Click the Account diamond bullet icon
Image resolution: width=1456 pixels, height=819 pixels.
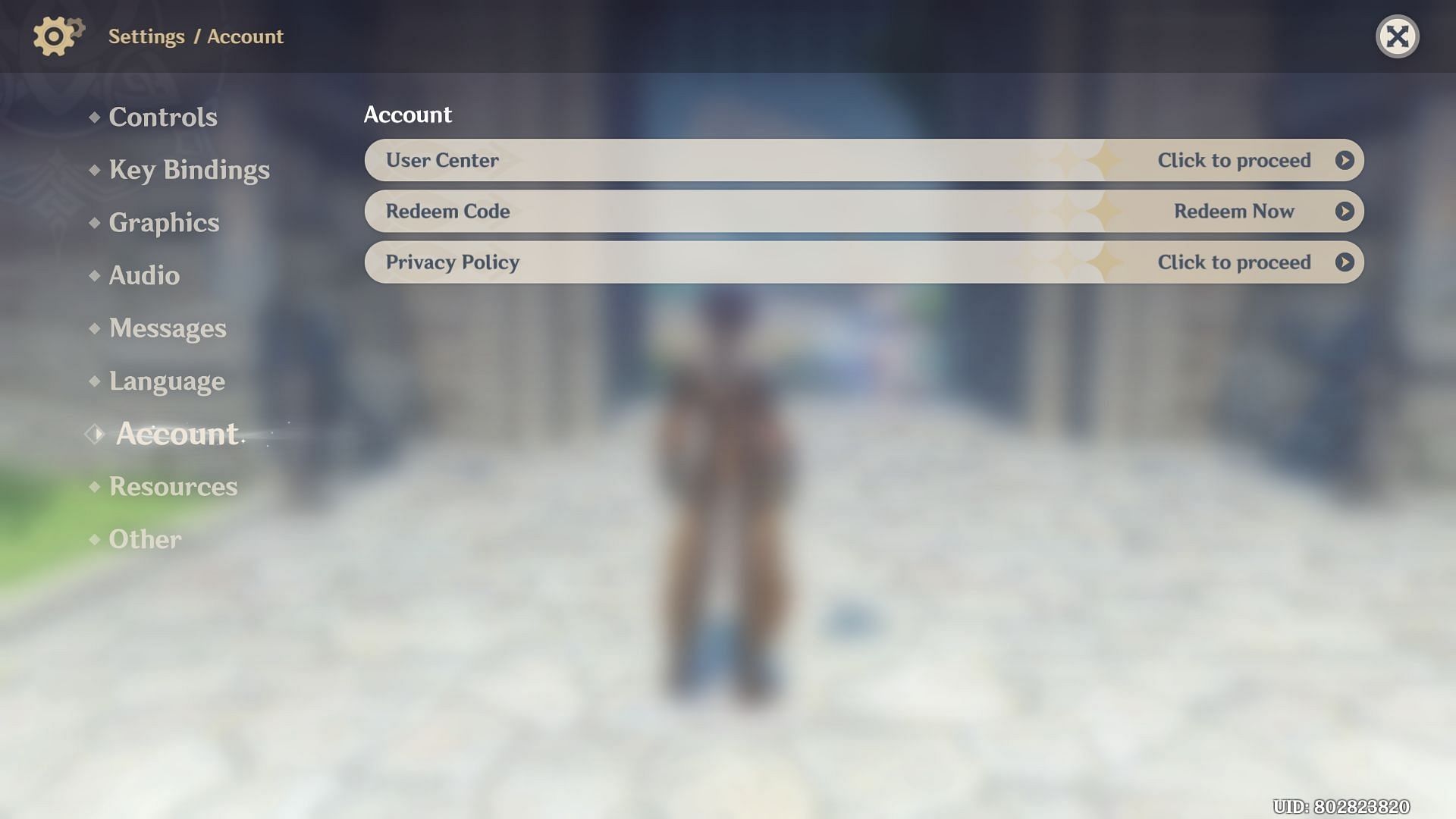pyautogui.click(x=93, y=434)
